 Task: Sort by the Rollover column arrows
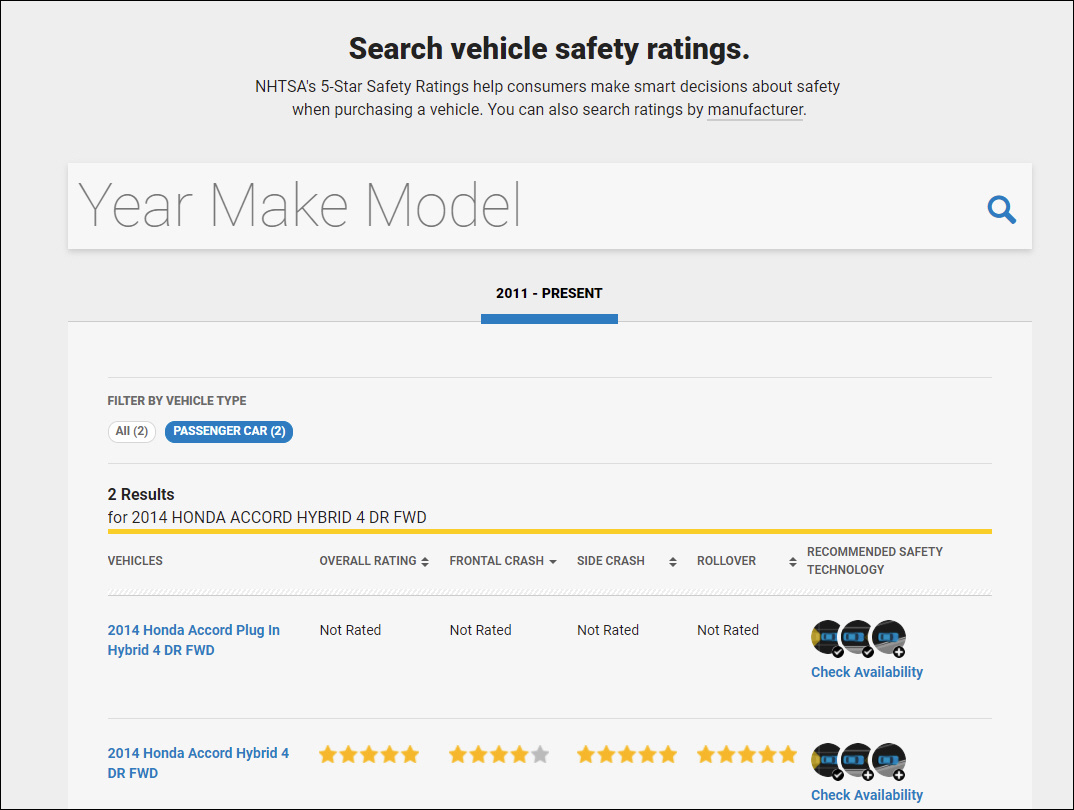click(x=792, y=561)
